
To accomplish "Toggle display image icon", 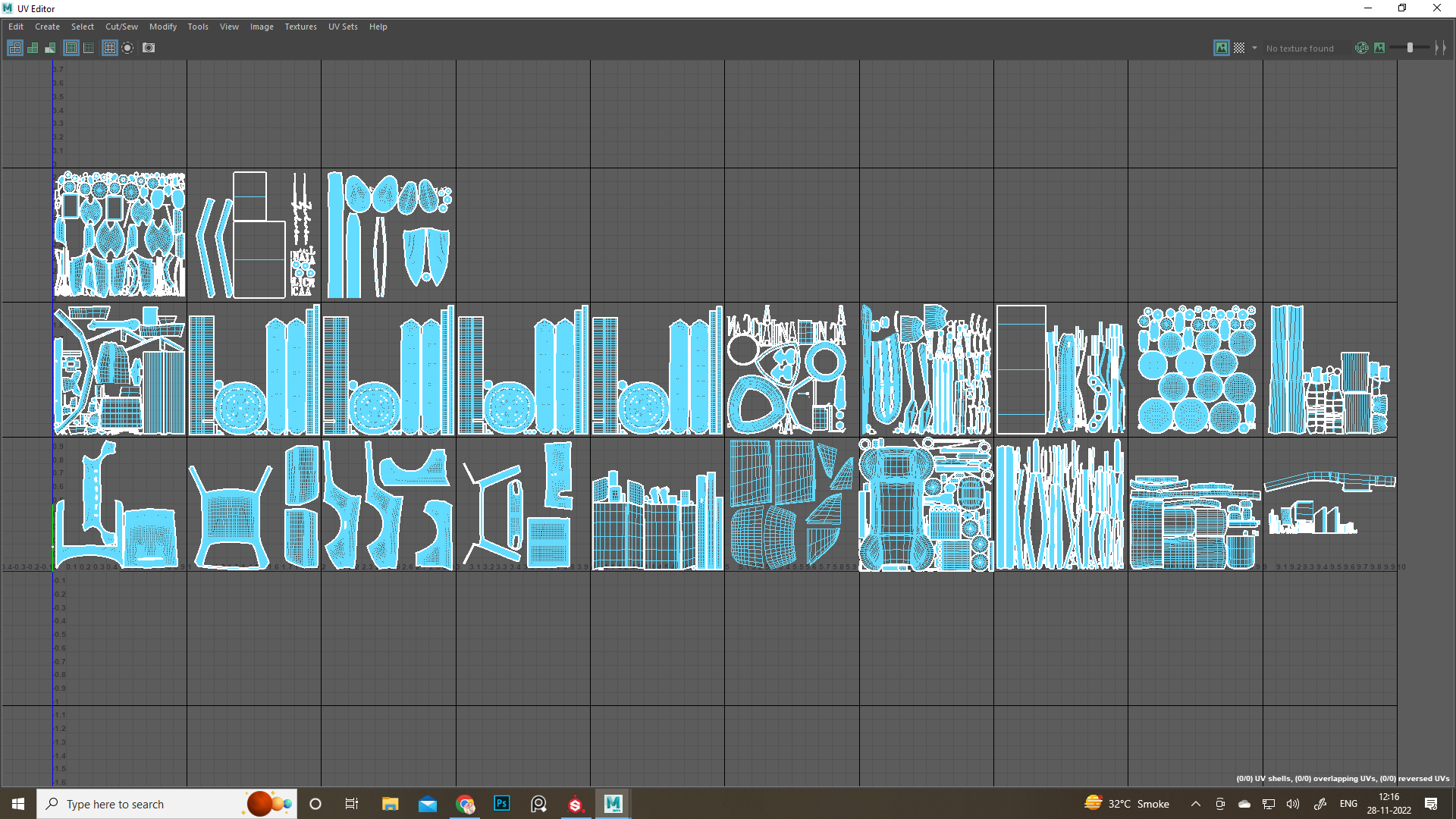I will click(1222, 48).
